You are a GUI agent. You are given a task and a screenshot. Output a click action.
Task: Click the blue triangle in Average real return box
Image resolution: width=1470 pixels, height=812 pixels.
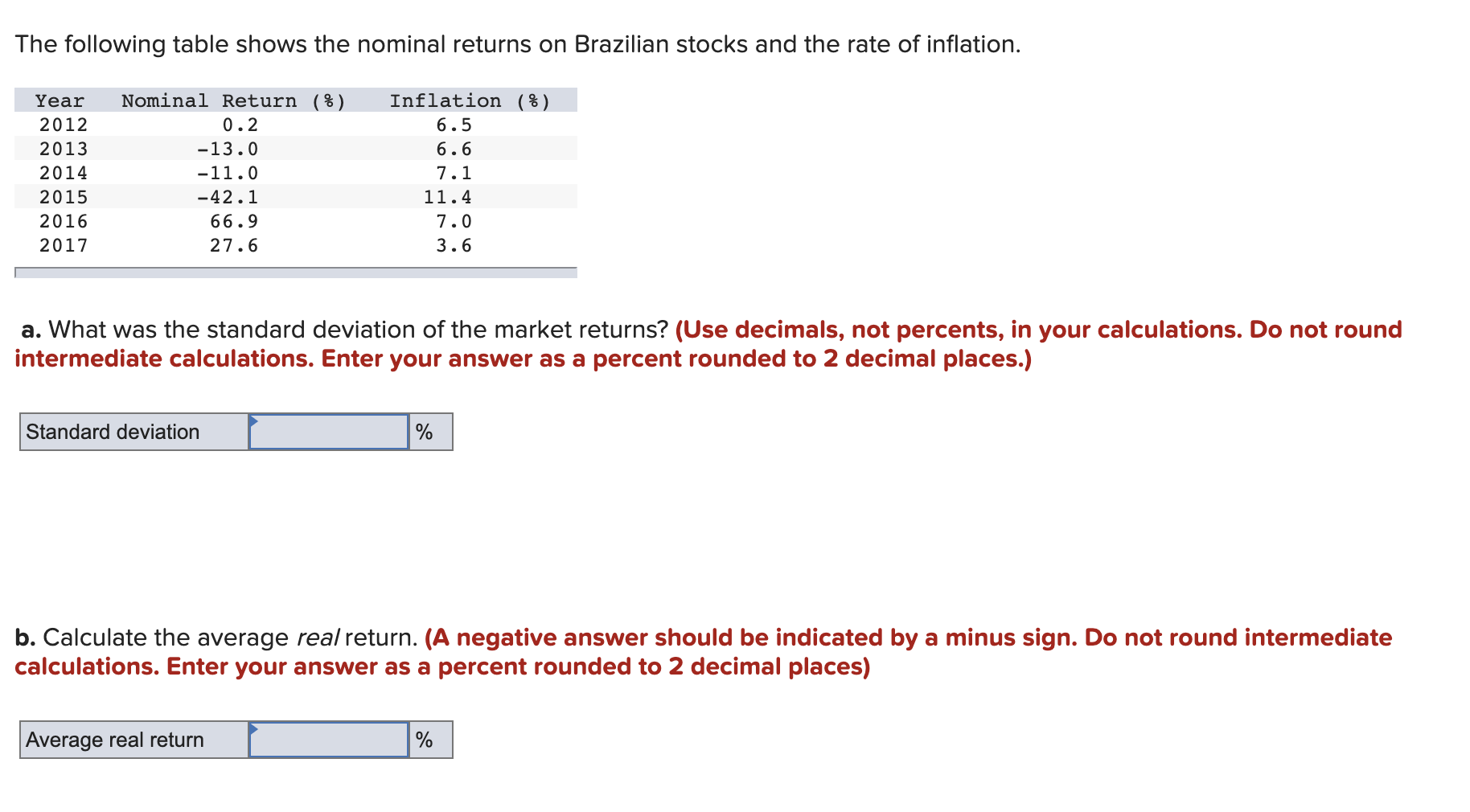254,728
